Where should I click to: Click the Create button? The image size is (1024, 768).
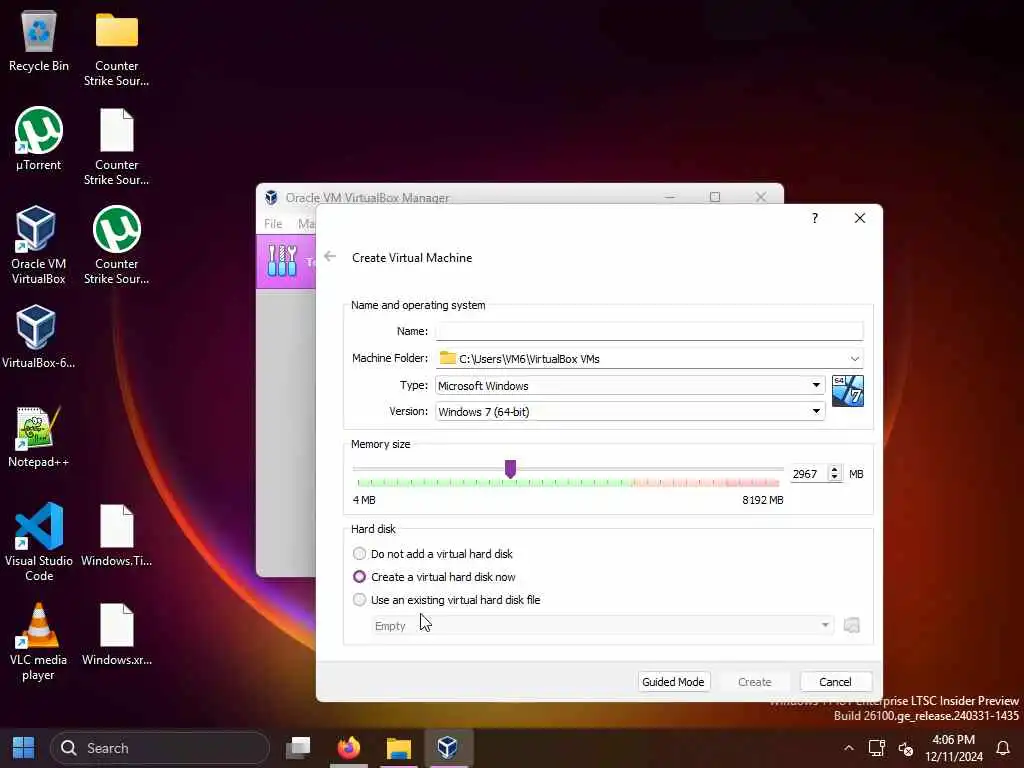coord(754,682)
